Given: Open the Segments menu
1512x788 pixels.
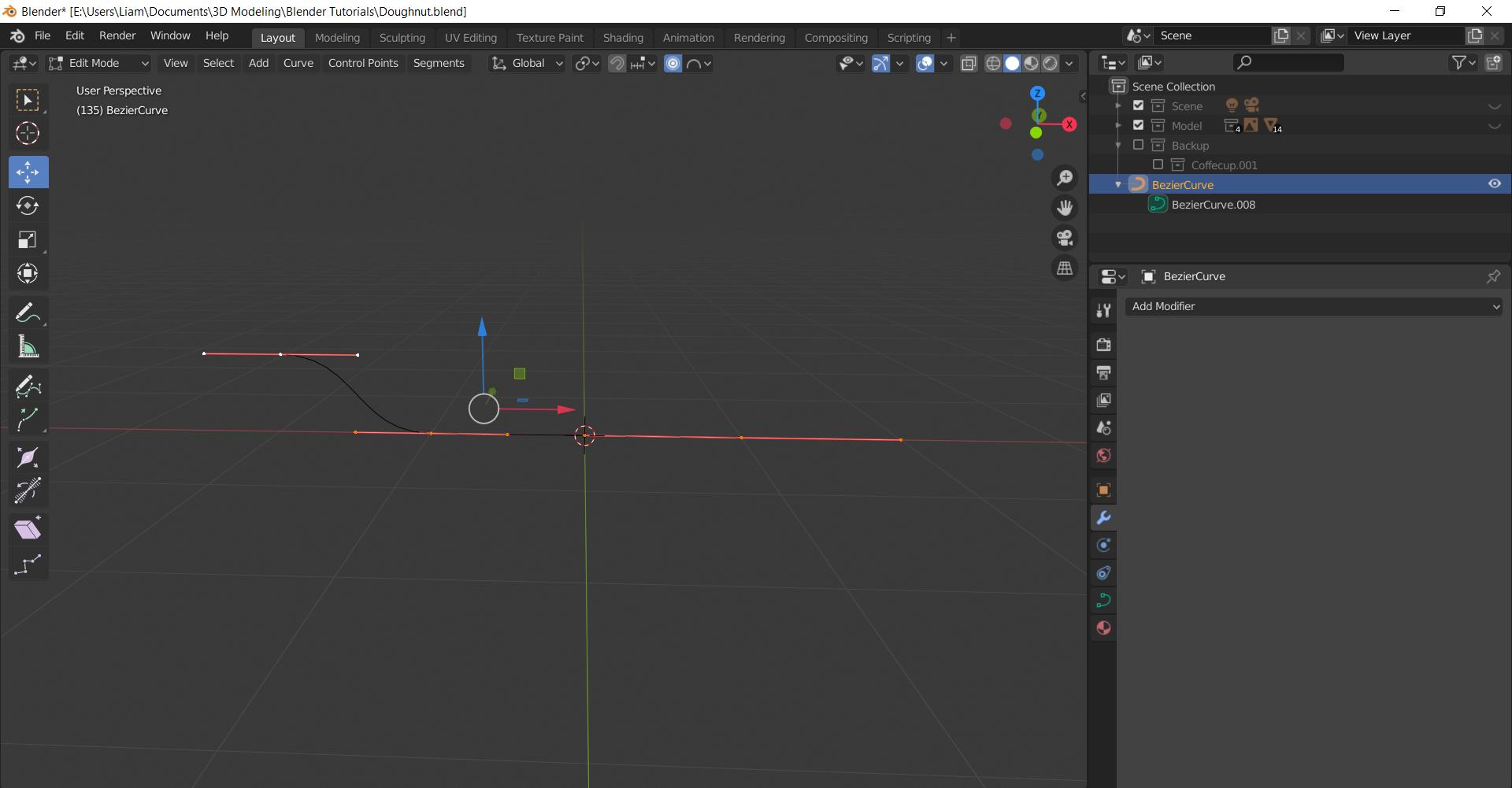Looking at the screenshot, I should click(x=439, y=63).
